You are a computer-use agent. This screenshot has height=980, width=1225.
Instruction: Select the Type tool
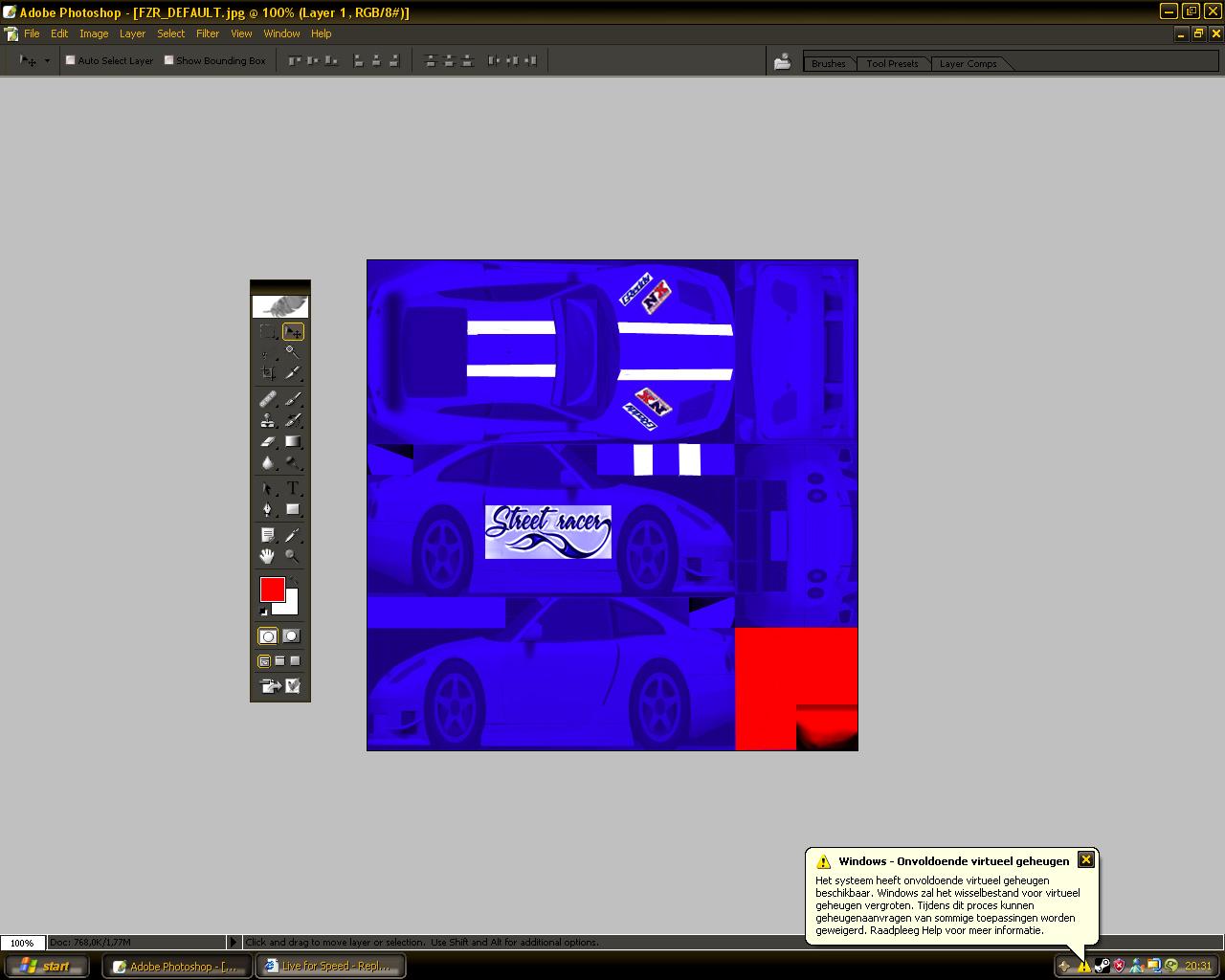point(293,488)
